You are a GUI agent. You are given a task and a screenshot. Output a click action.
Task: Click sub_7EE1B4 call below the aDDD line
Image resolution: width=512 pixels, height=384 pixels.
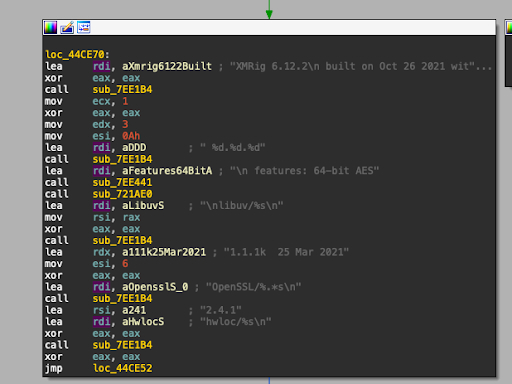tap(122, 159)
